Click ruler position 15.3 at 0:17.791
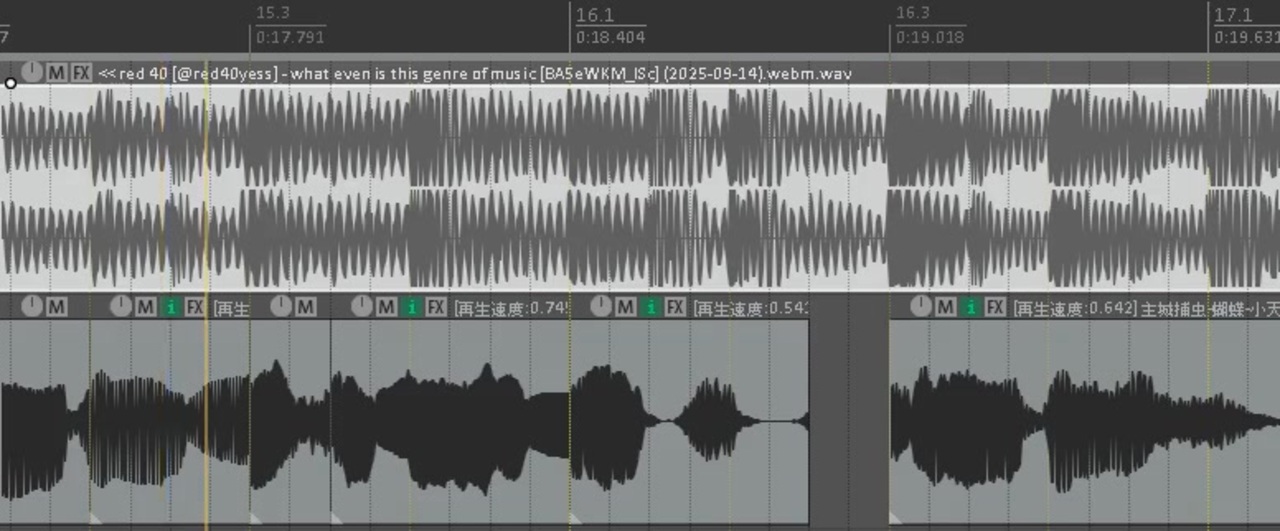Image resolution: width=1280 pixels, height=531 pixels. pyautogui.click(x=290, y=26)
